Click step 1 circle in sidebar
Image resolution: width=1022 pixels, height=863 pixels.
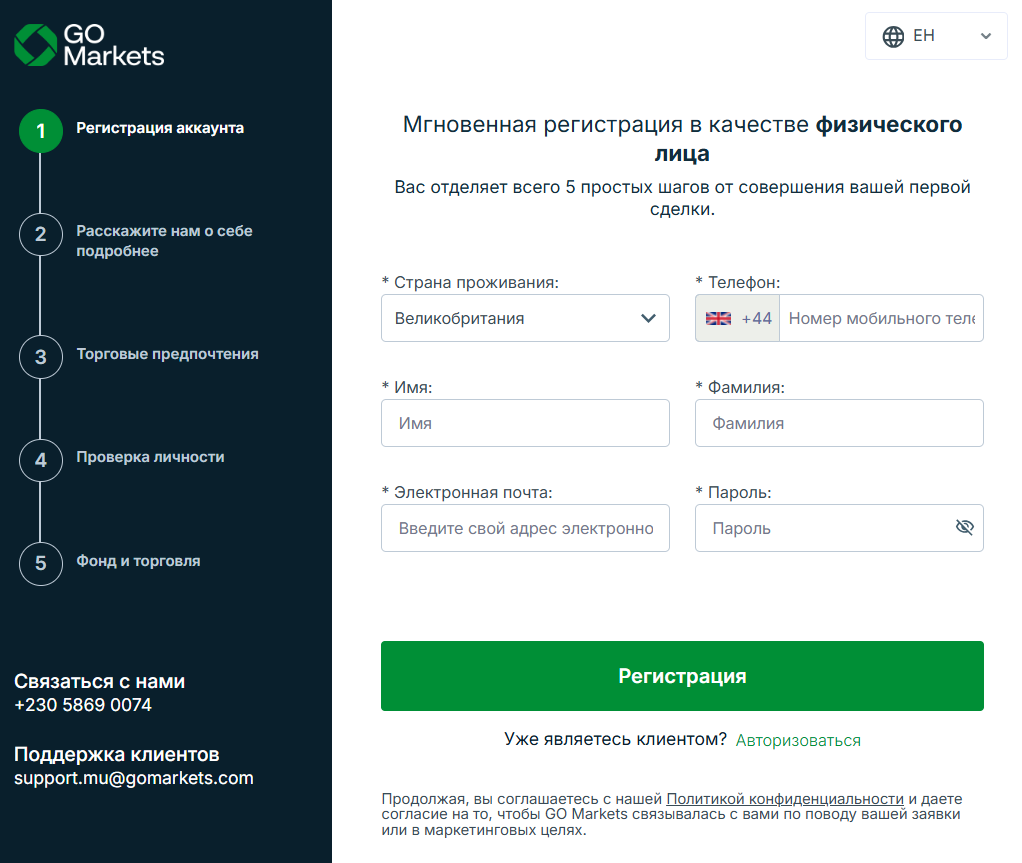pyautogui.click(x=40, y=131)
